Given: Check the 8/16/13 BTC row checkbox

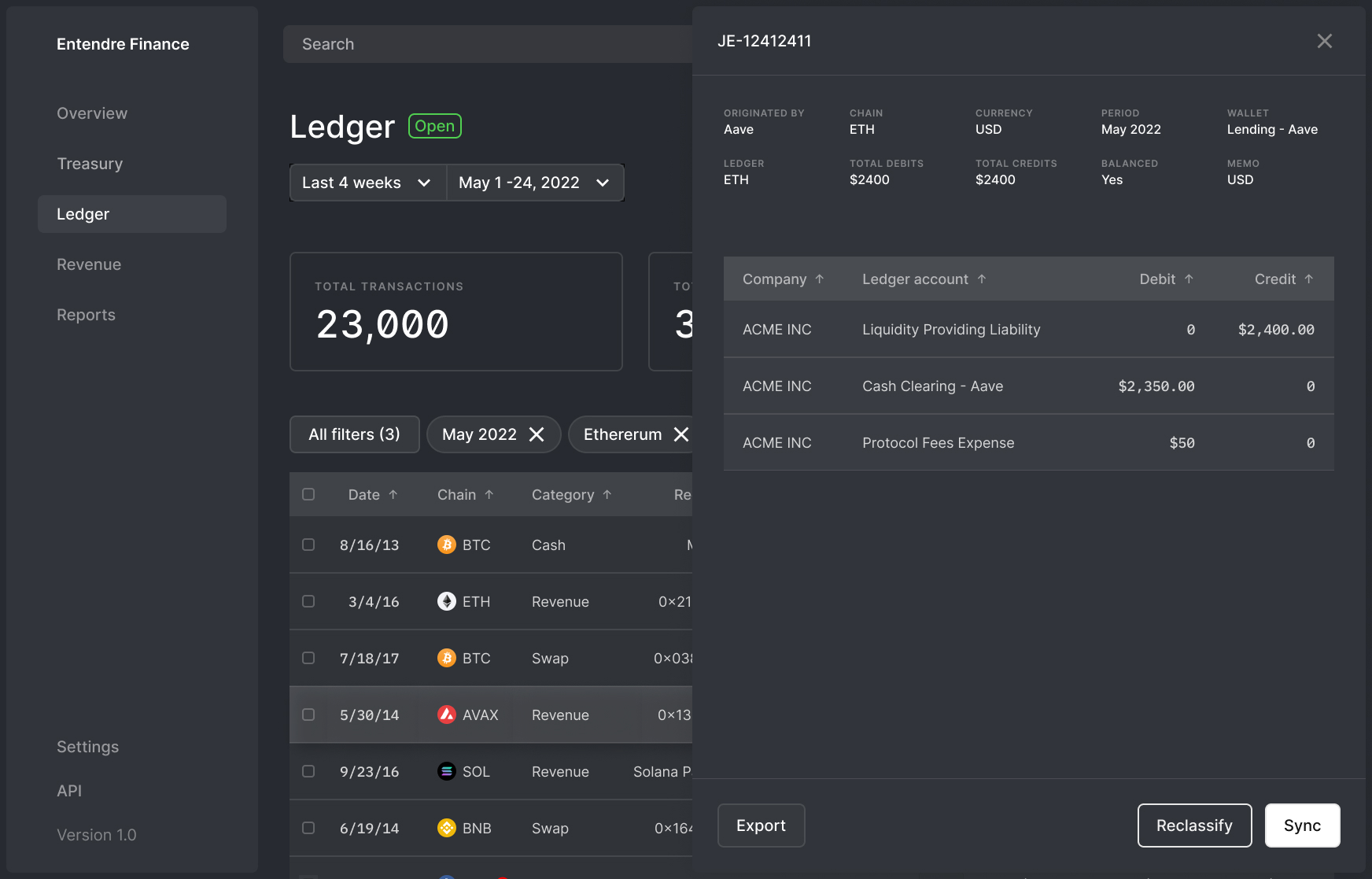Looking at the screenshot, I should pos(308,545).
